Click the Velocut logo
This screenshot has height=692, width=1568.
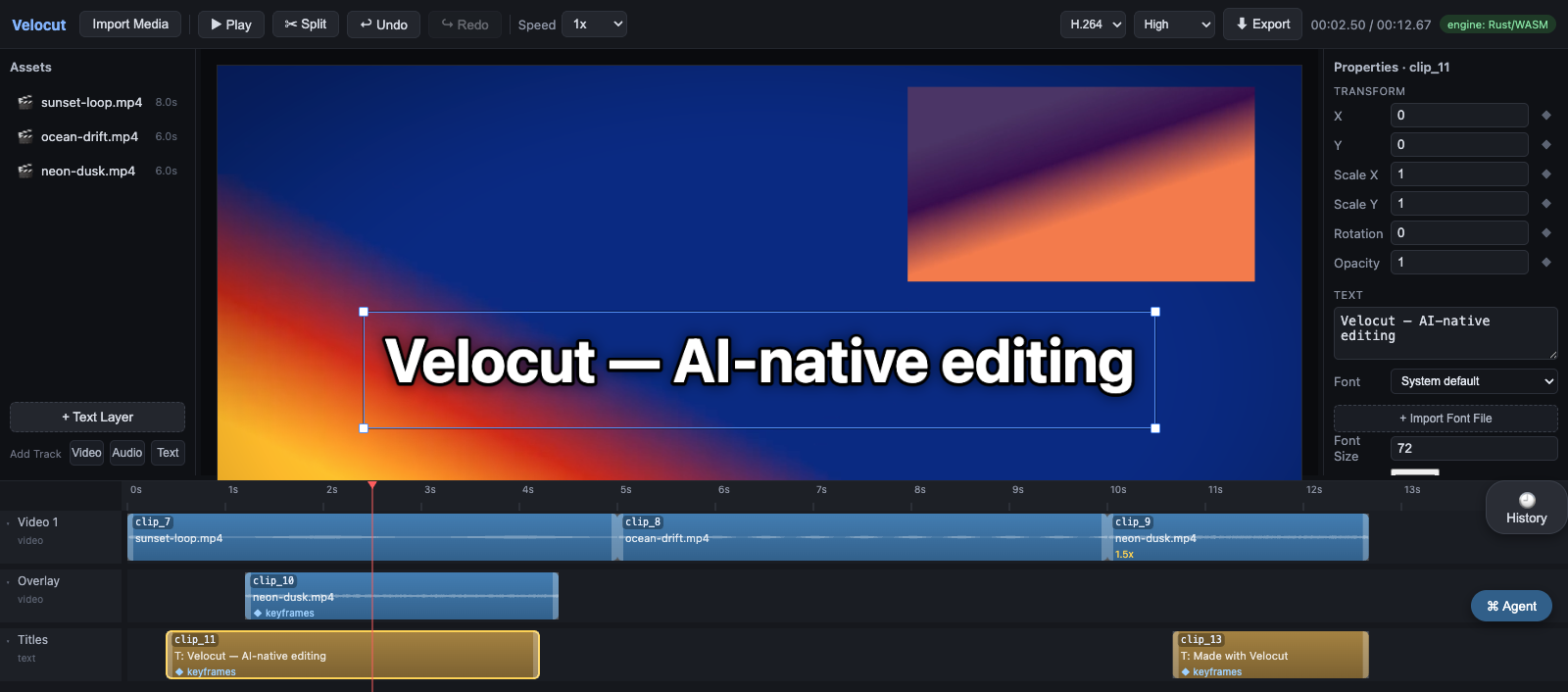click(39, 25)
